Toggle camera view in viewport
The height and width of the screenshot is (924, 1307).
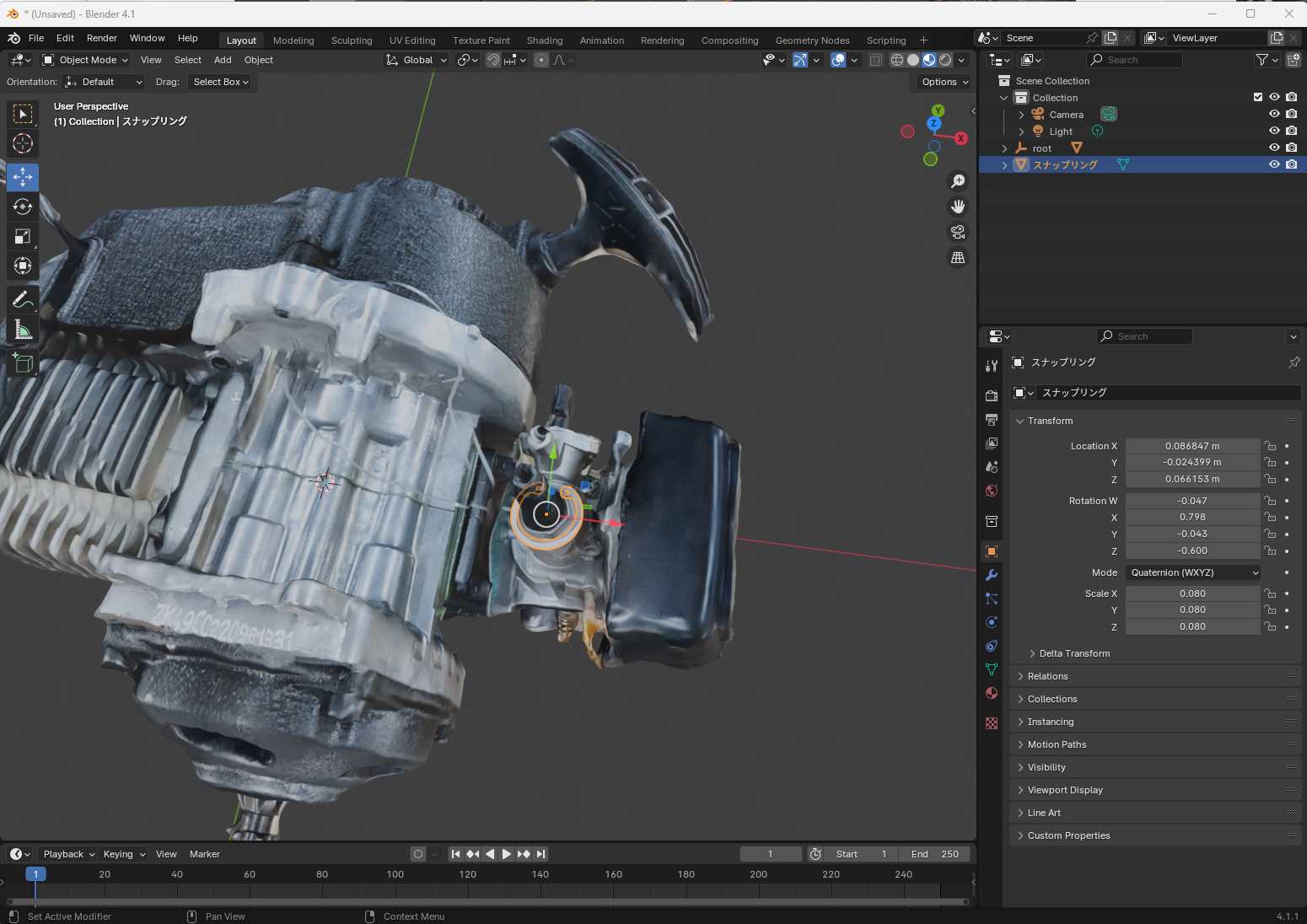pos(958,232)
